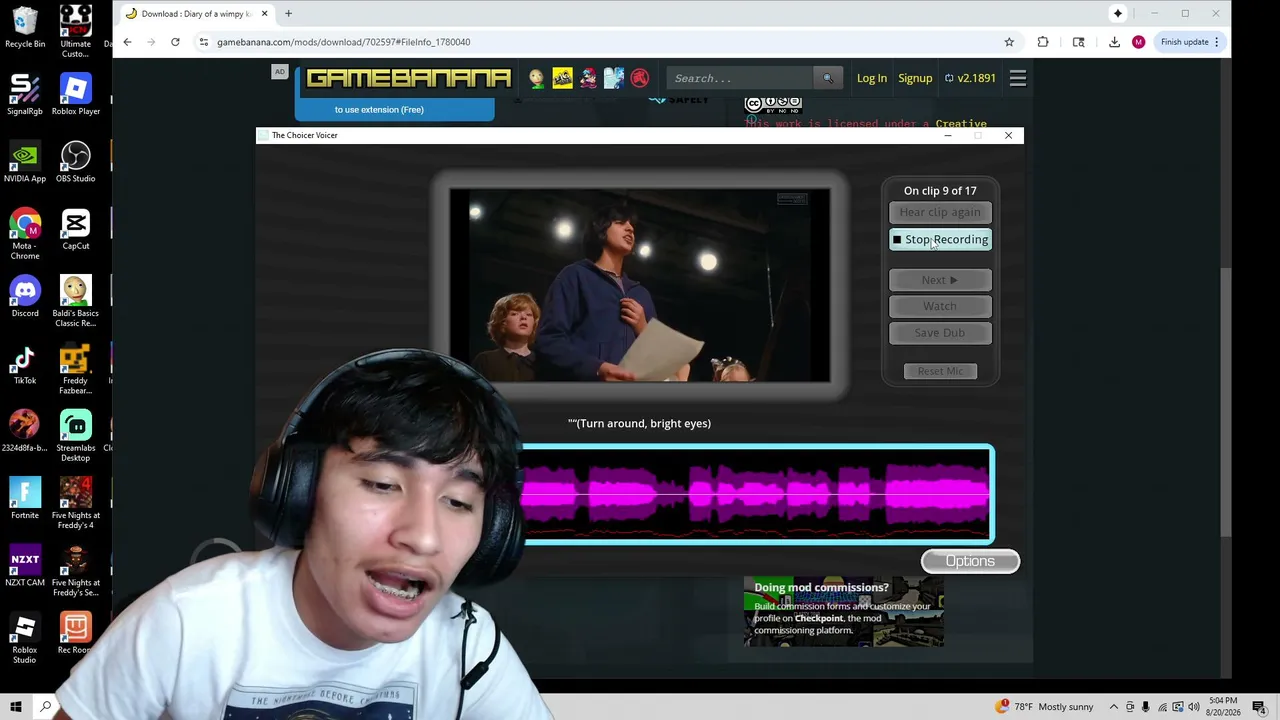Click the GameBanana search magnifier button
The height and width of the screenshot is (720, 1280).
(x=827, y=78)
